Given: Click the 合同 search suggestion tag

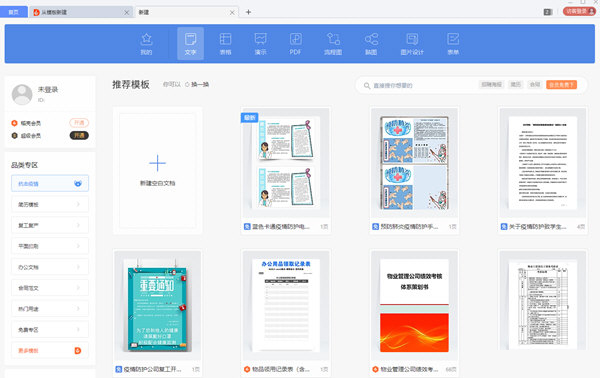Looking at the screenshot, I should coord(535,85).
